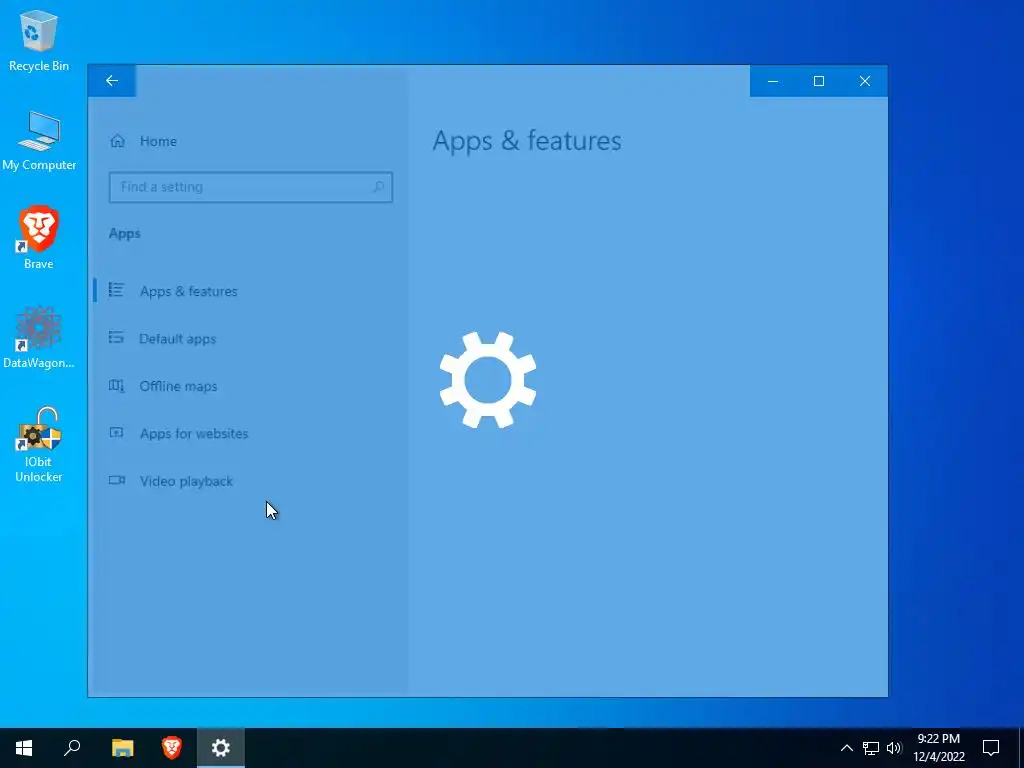Image resolution: width=1024 pixels, height=768 pixels.
Task: Open Brave browser from taskbar
Action: (x=172, y=748)
